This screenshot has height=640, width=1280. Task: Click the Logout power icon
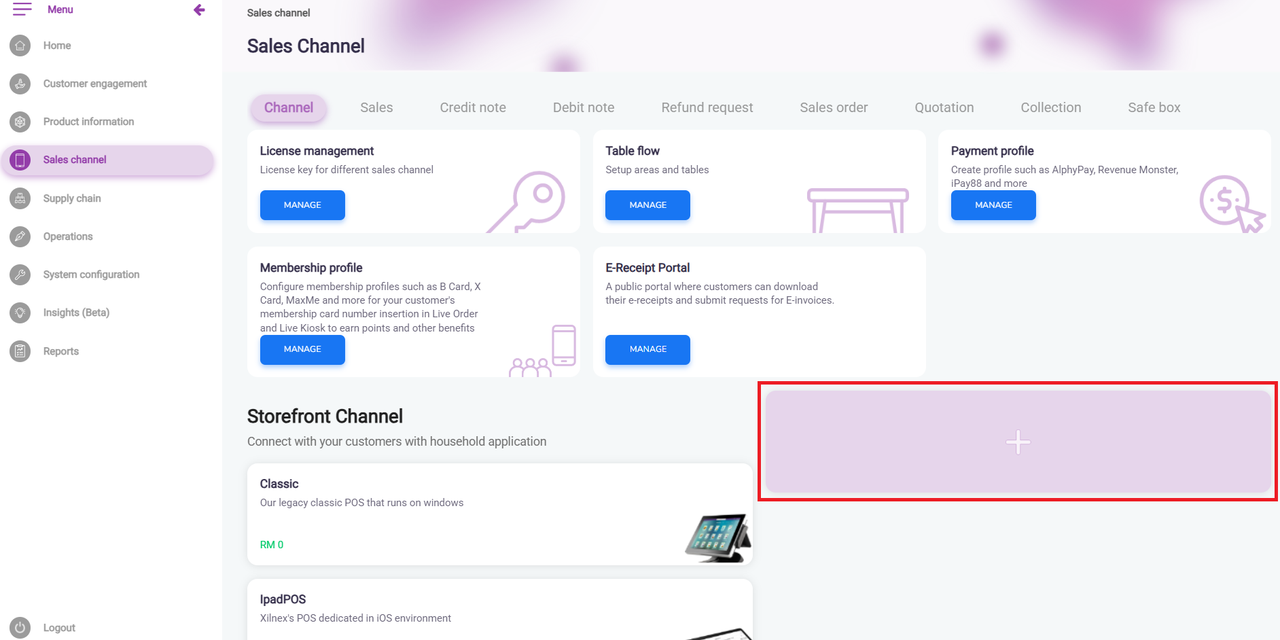[x=20, y=628]
